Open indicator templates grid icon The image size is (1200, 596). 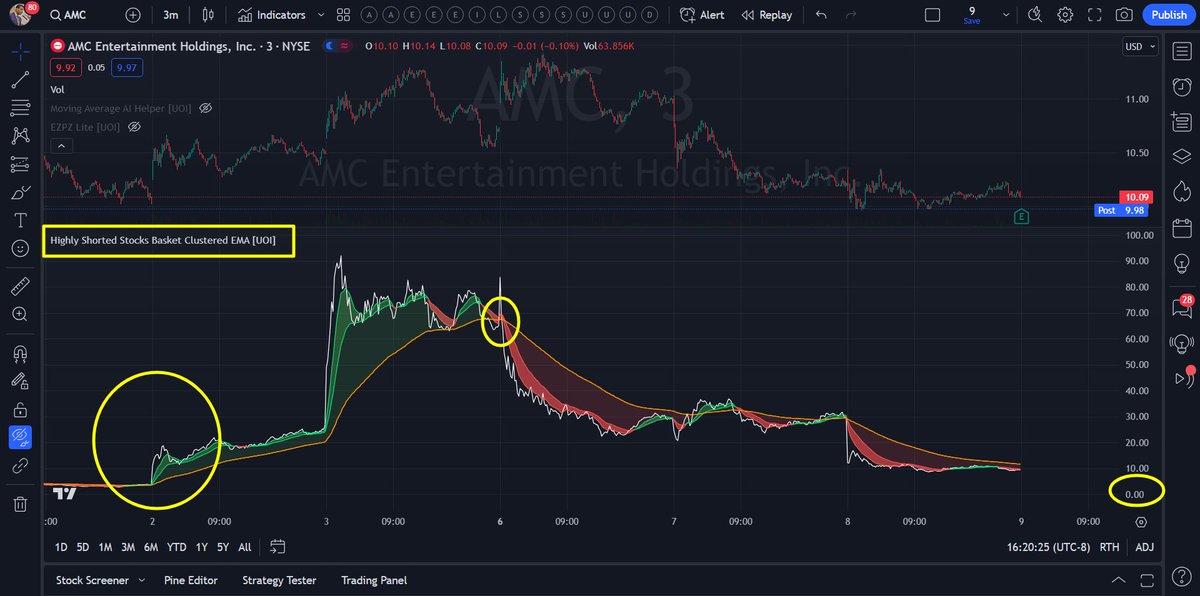click(344, 15)
